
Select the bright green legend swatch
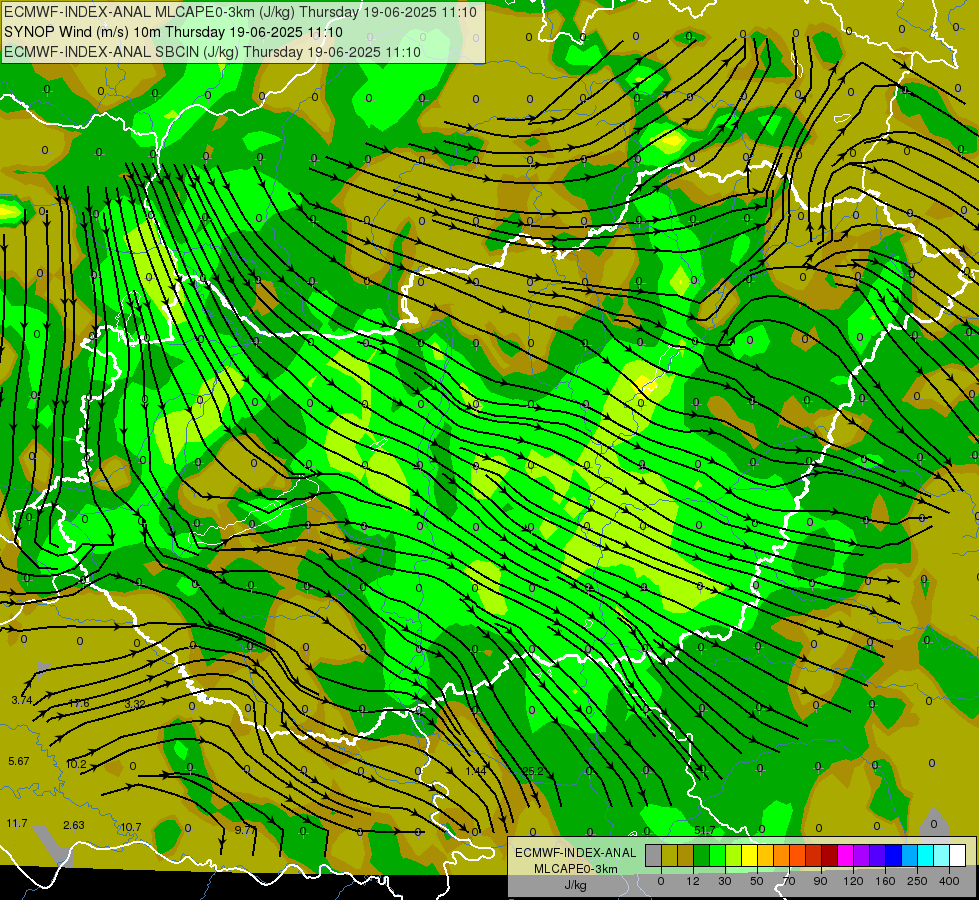pos(717,855)
